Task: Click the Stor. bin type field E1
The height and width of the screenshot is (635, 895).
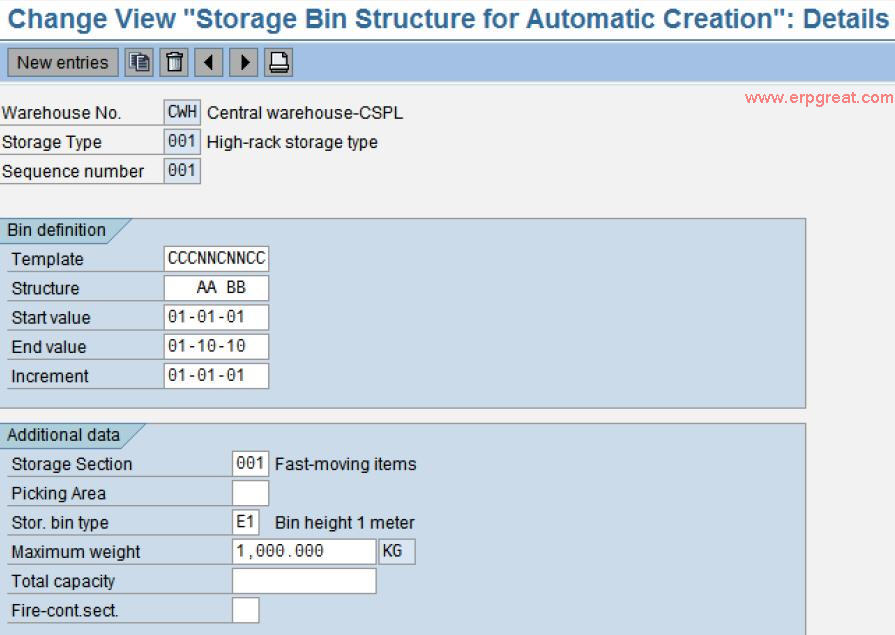Action: 246,522
